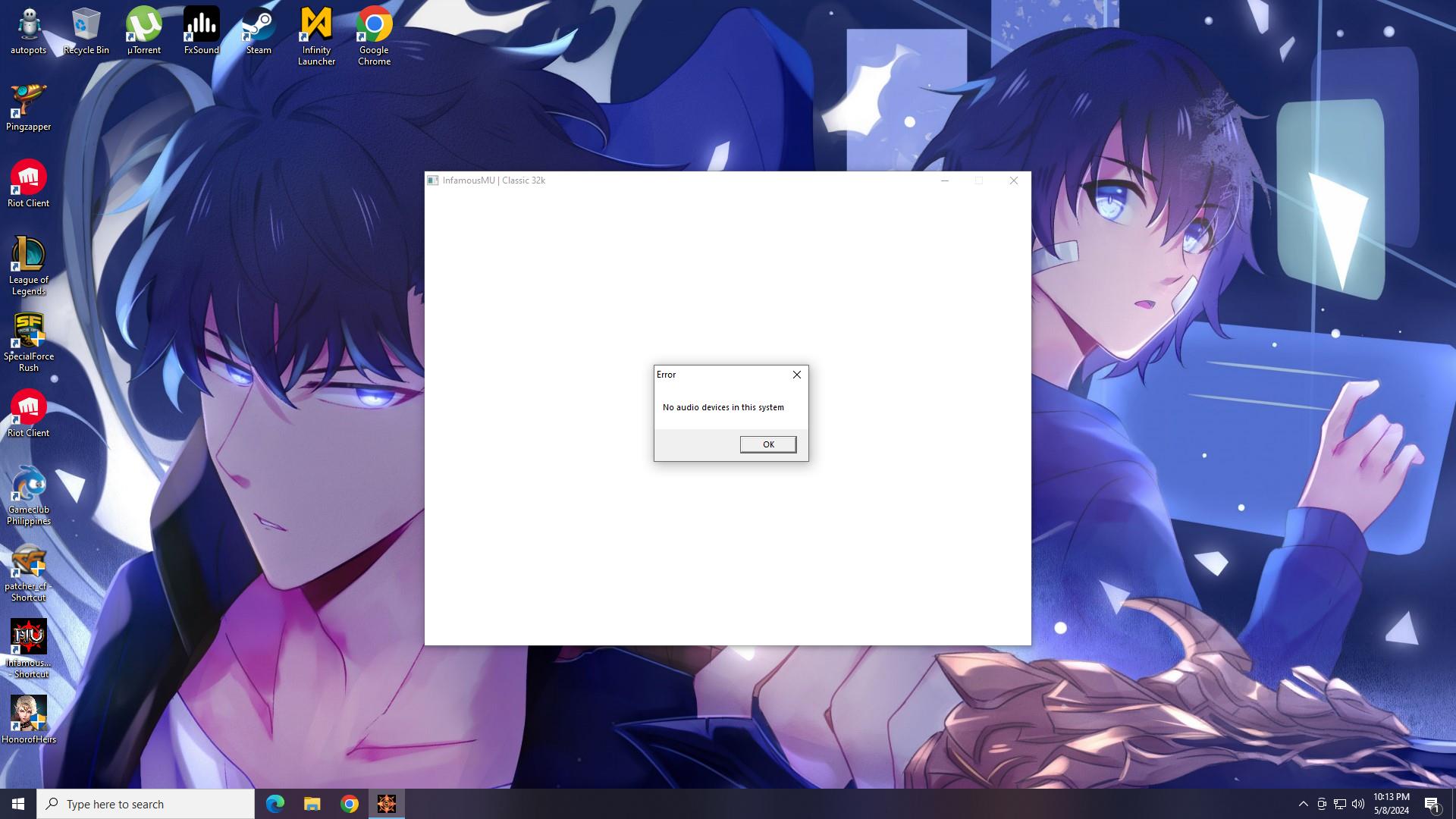
Task: Minimize the InfamousMU Classic 32k window
Action: pos(945,180)
